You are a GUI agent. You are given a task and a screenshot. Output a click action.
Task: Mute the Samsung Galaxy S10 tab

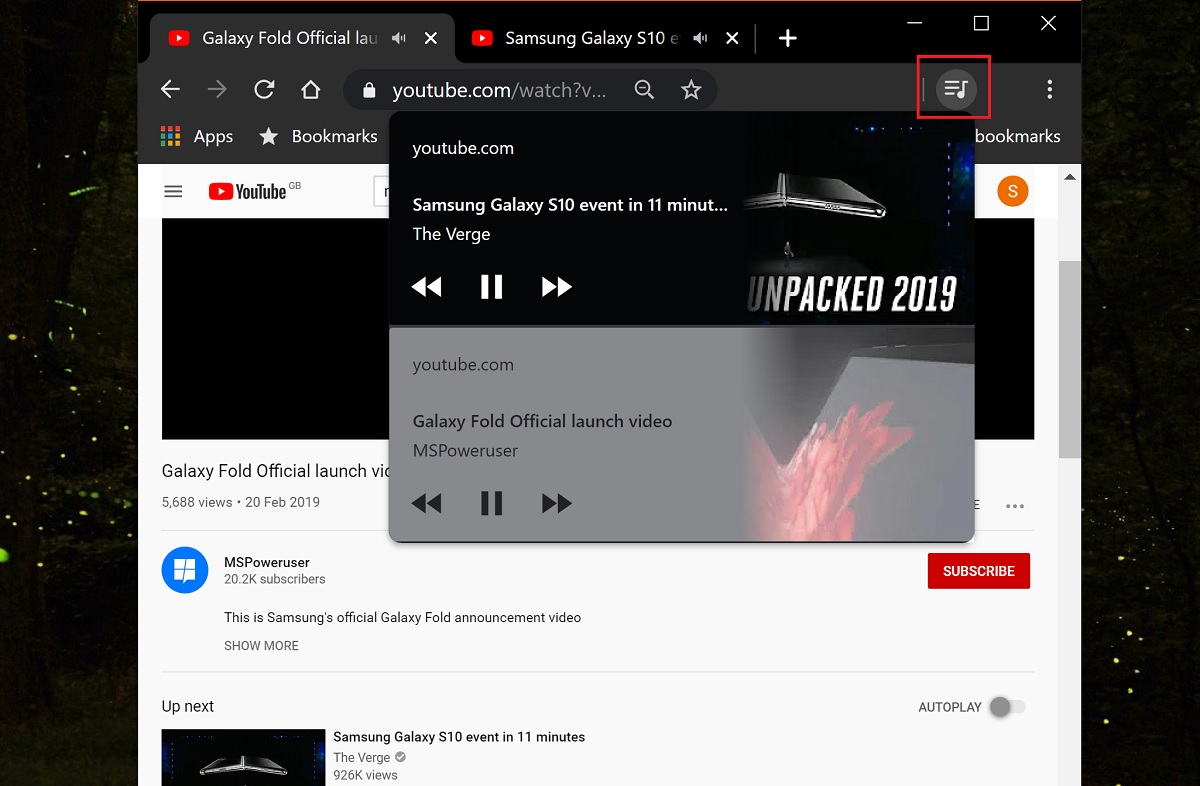(701, 38)
